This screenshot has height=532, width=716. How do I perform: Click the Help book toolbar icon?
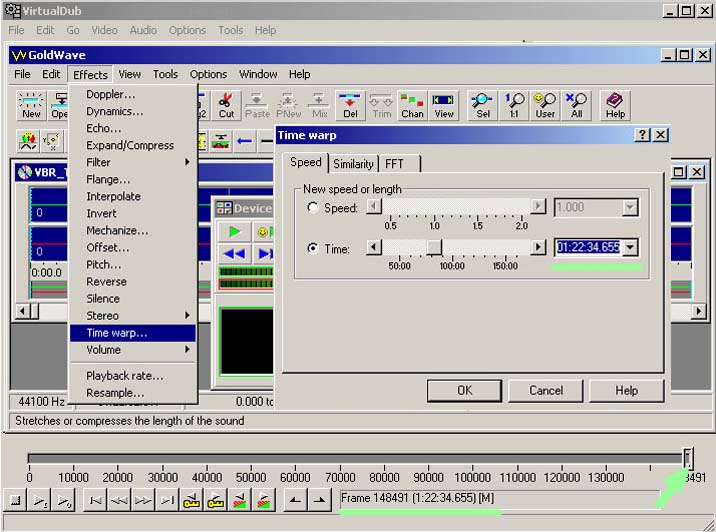point(615,105)
